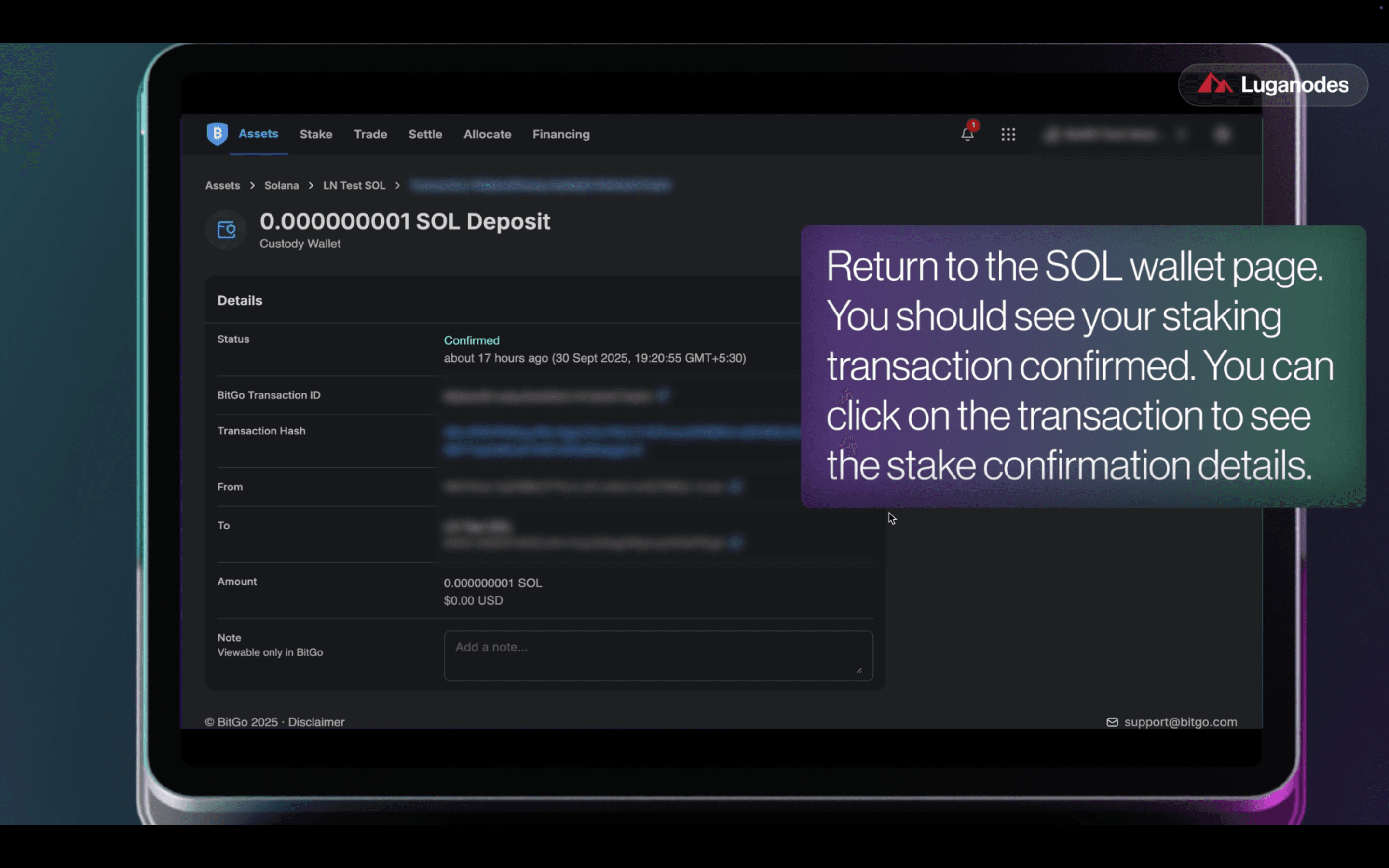This screenshot has width=1389, height=868.
Task: Click the envelope icon near support email
Action: (1112, 722)
